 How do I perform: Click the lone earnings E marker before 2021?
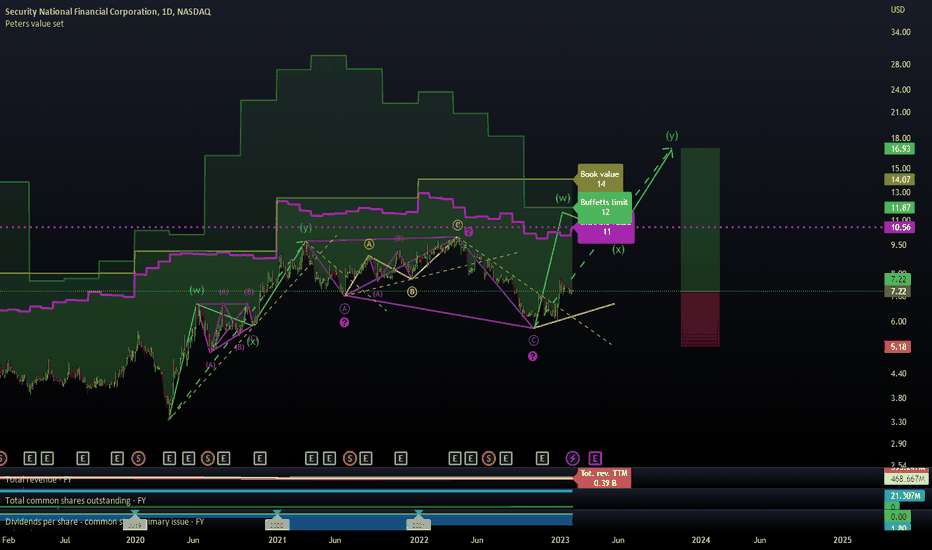pos(260,458)
